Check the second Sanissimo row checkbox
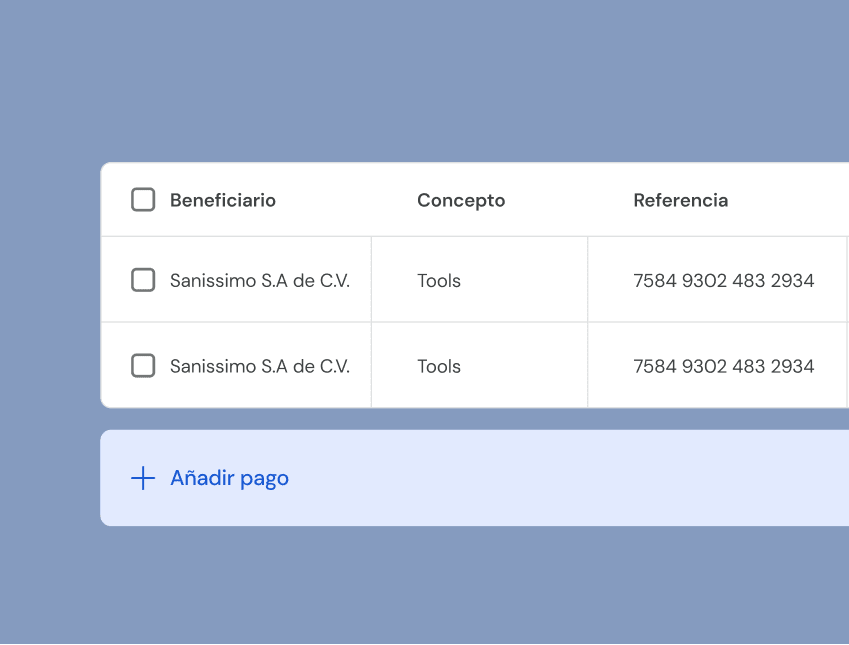Image resolution: width=849 pixels, height=645 pixels. pyautogui.click(x=143, y=366)
